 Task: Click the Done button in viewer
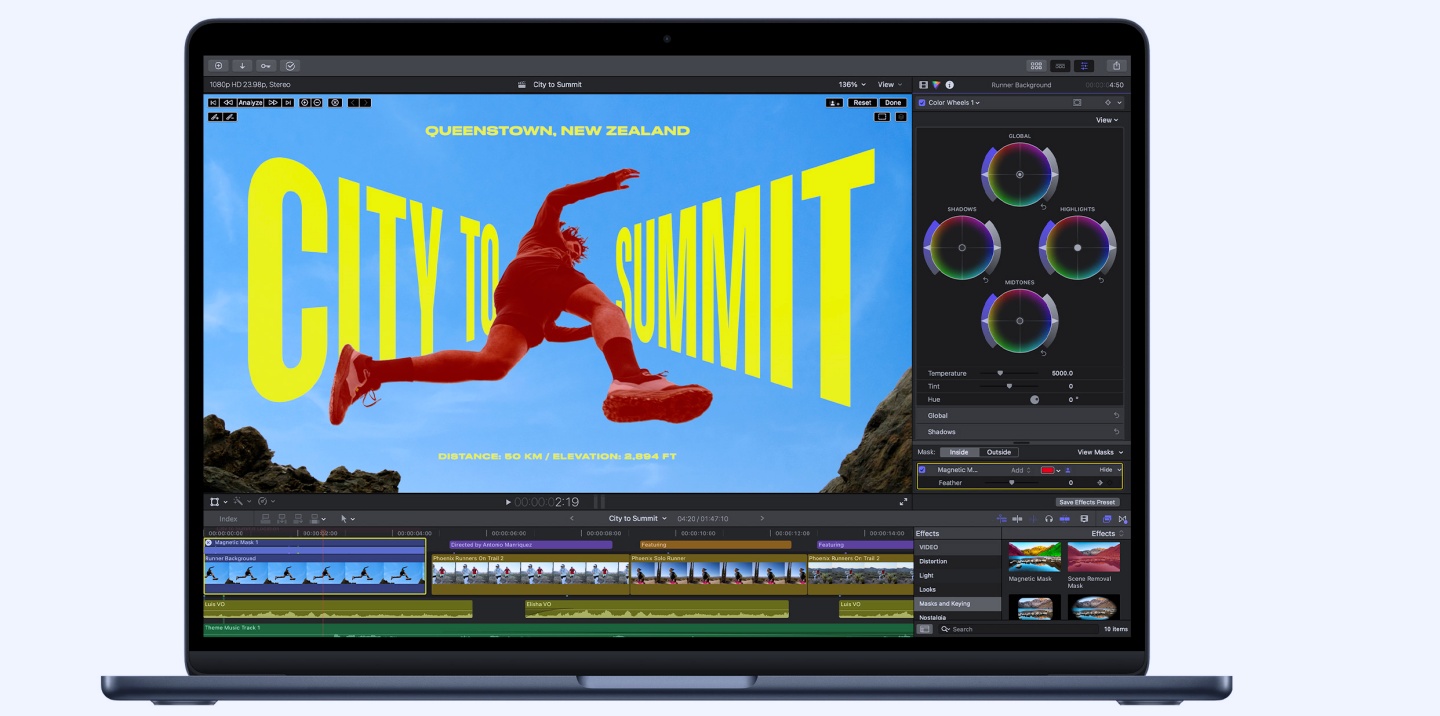tap(893, 103)
